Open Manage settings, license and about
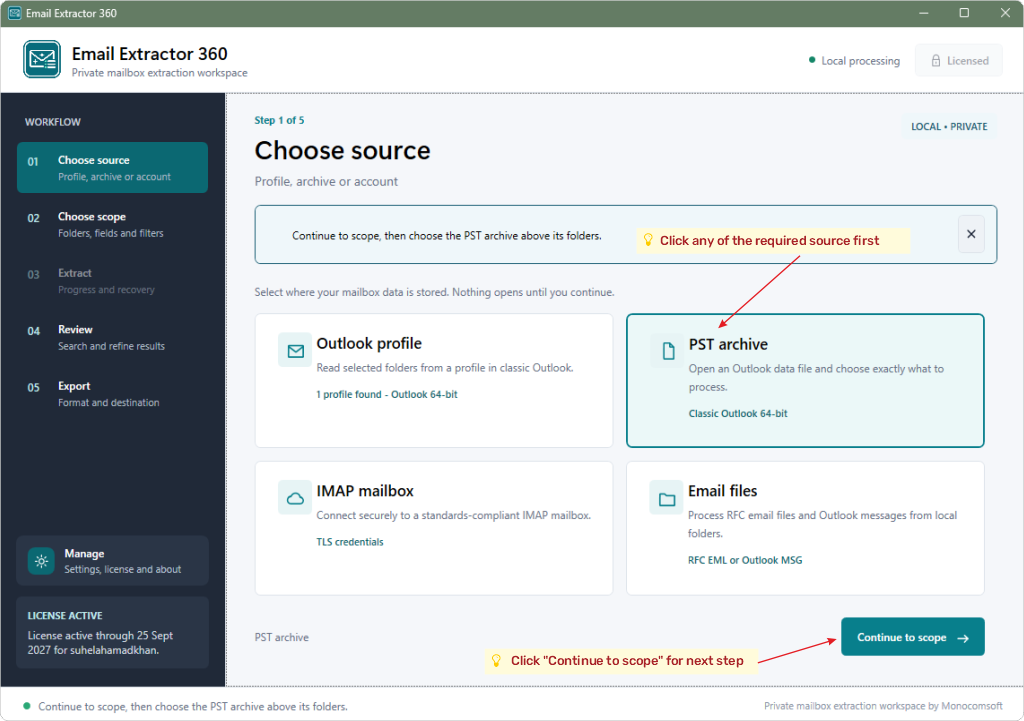1024x721 pixels. tap(112, 561)
